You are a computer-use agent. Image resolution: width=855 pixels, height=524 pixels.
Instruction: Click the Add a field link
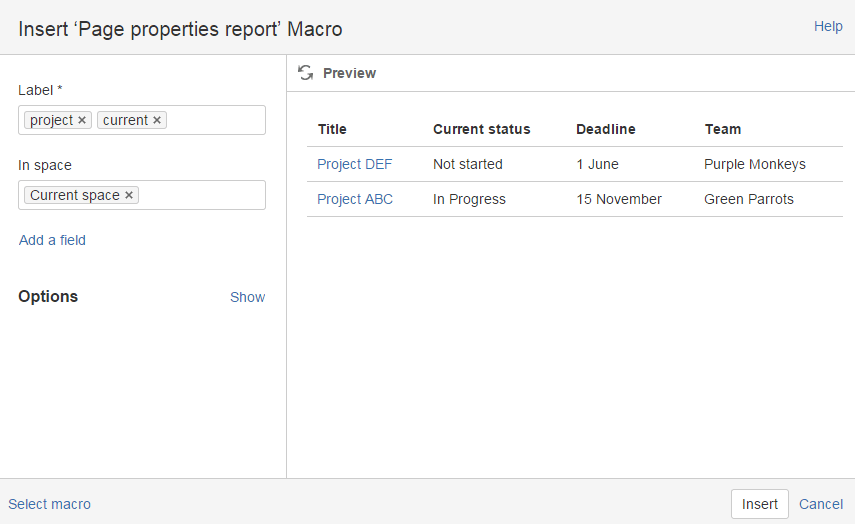click(52, 240)
